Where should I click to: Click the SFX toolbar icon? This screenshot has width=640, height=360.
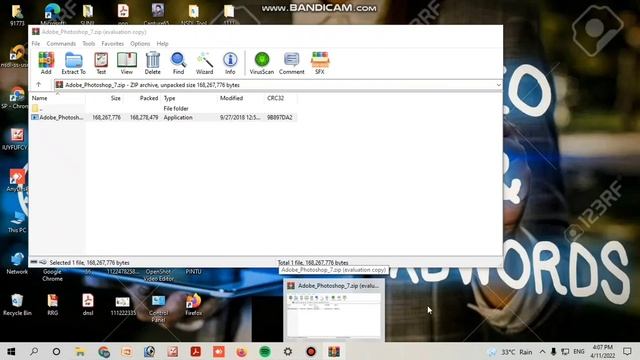tap(320, 63)
